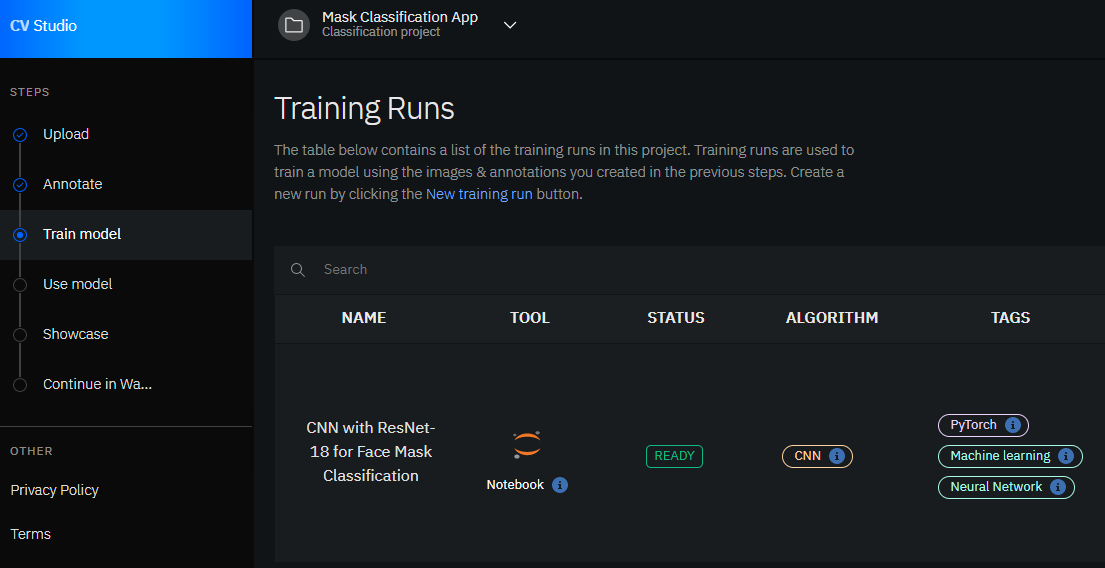Click the Notebook tool label
The width and height of the screenshot is (1105, 568).
(x=515, y=485)
